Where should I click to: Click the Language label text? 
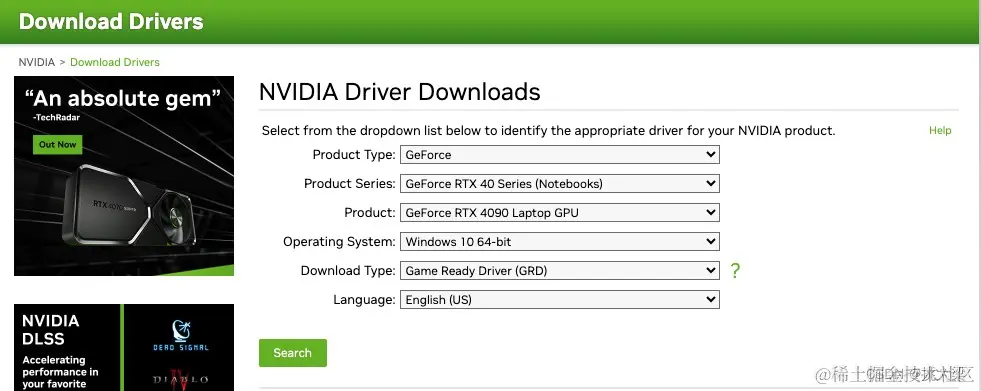tap(364, 300)
